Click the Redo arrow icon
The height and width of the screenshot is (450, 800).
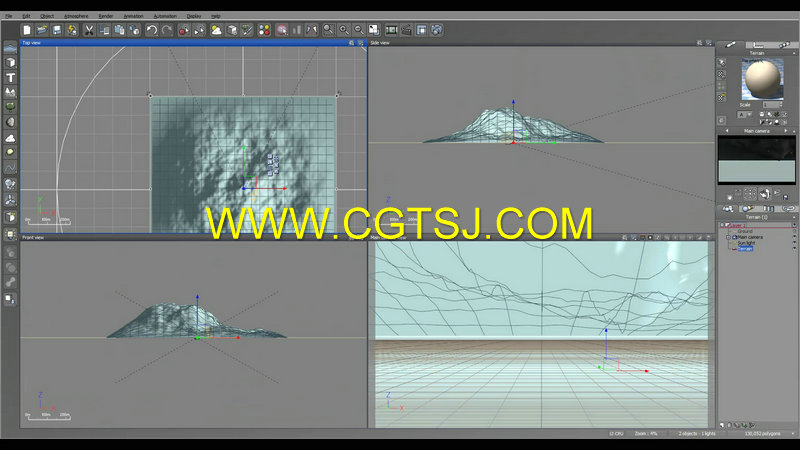click(167, 30)
